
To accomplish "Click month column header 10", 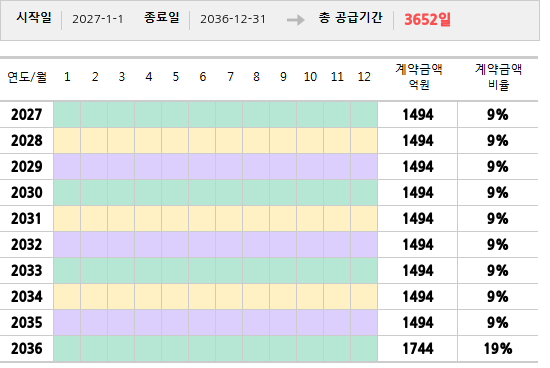I will (x=310, y=77).
